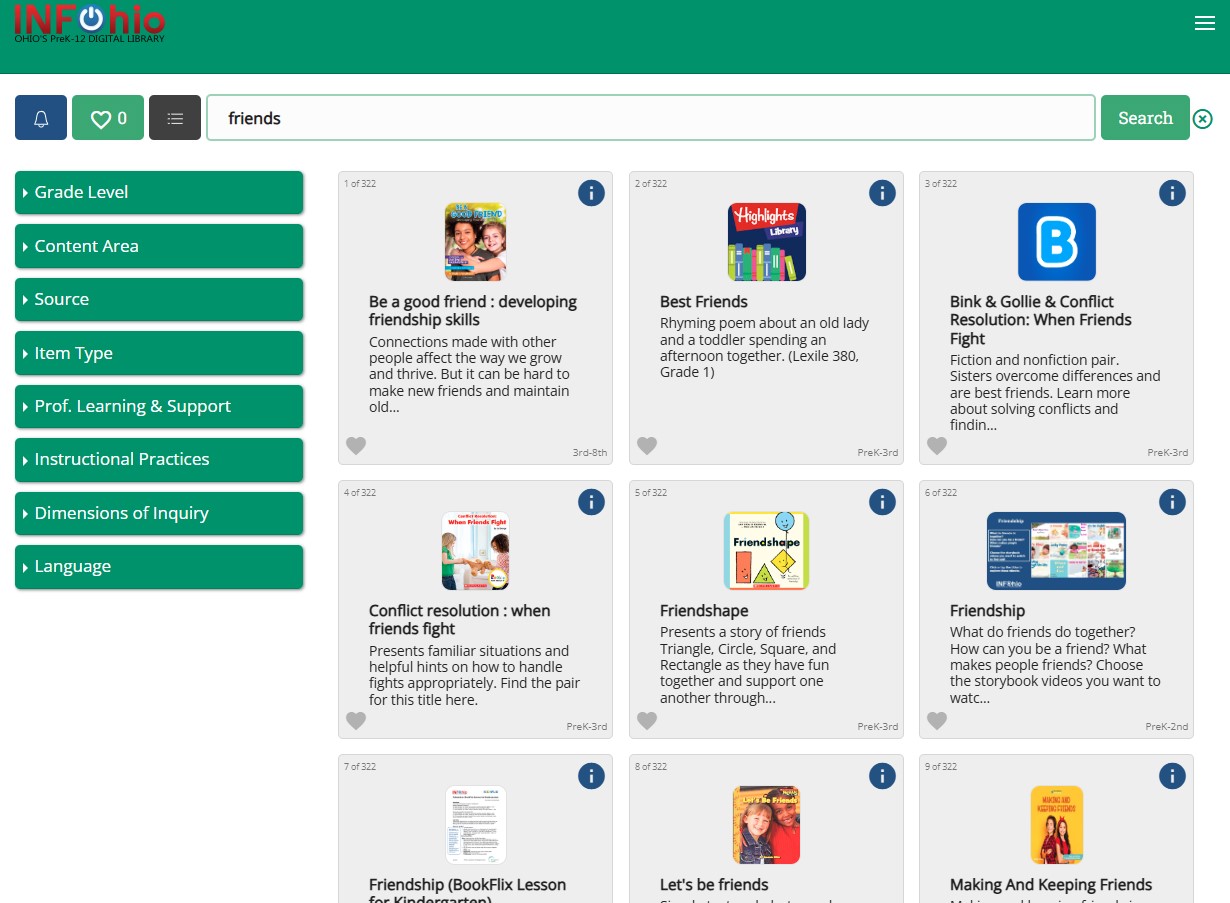Click the 1 of 322 counter
The height and width of the screenshot is (903, 1230).
pyautogui.click(x=360, y=184)
